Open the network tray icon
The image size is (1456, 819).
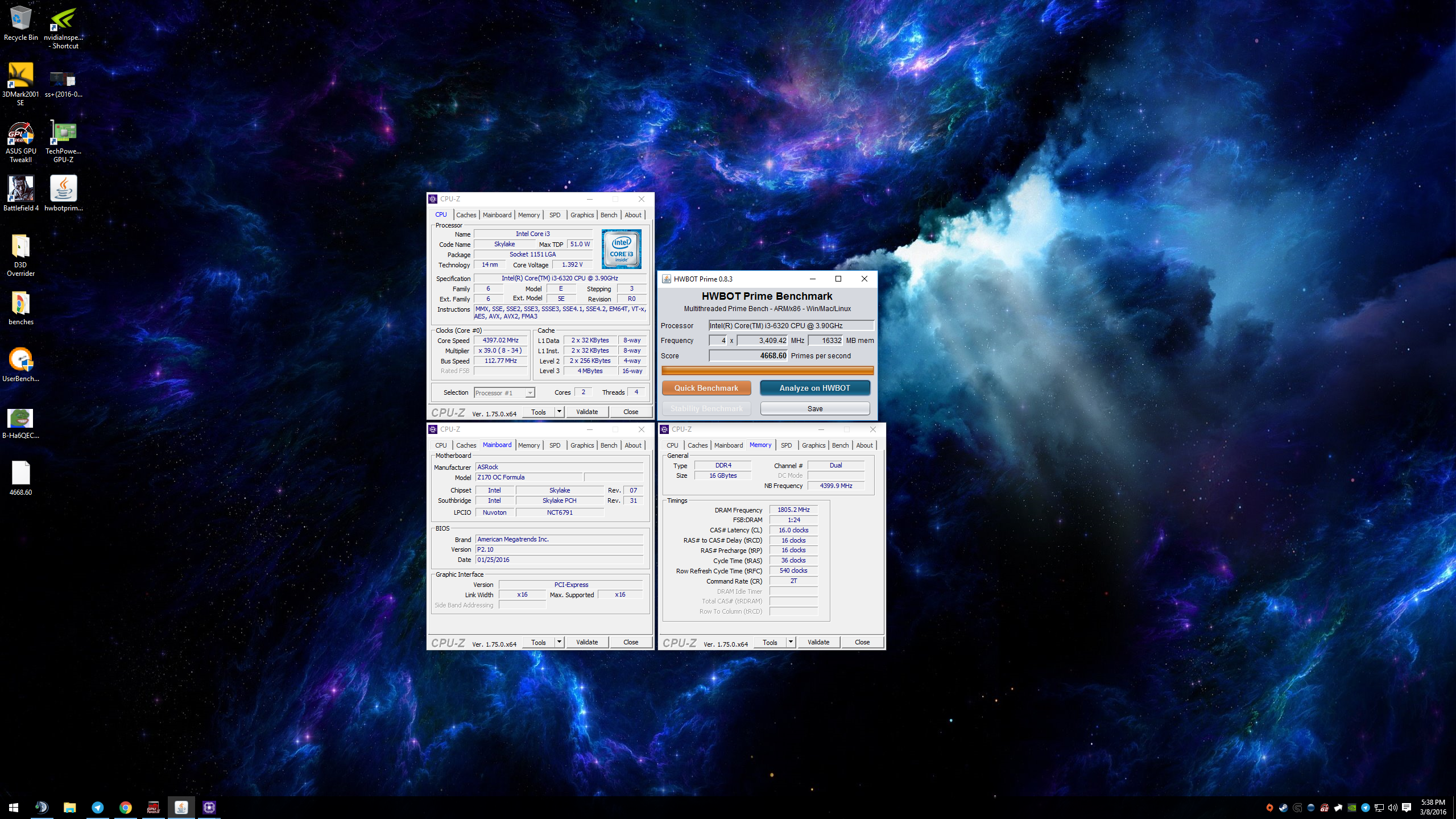[x=1379, y=808]
